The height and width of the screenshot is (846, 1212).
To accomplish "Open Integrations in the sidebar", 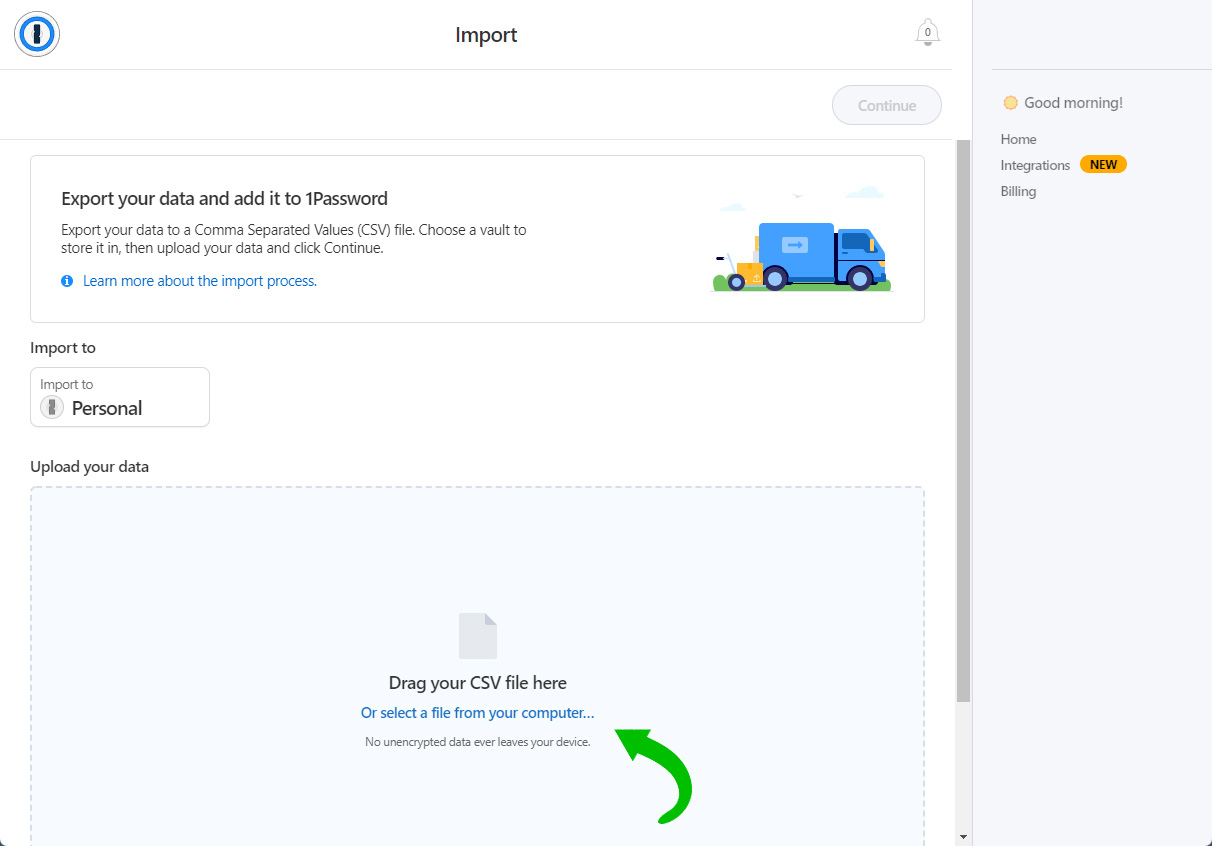I will 1035,165.
